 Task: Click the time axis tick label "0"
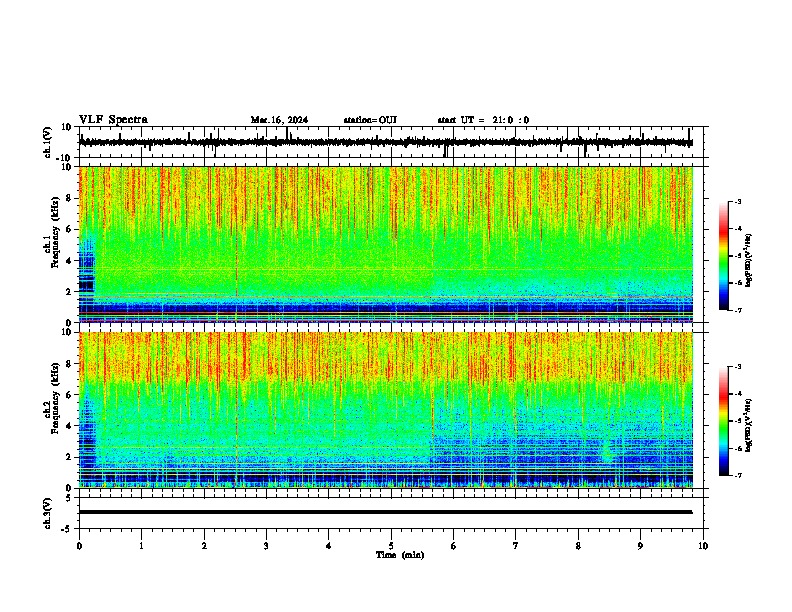point(79,546)
